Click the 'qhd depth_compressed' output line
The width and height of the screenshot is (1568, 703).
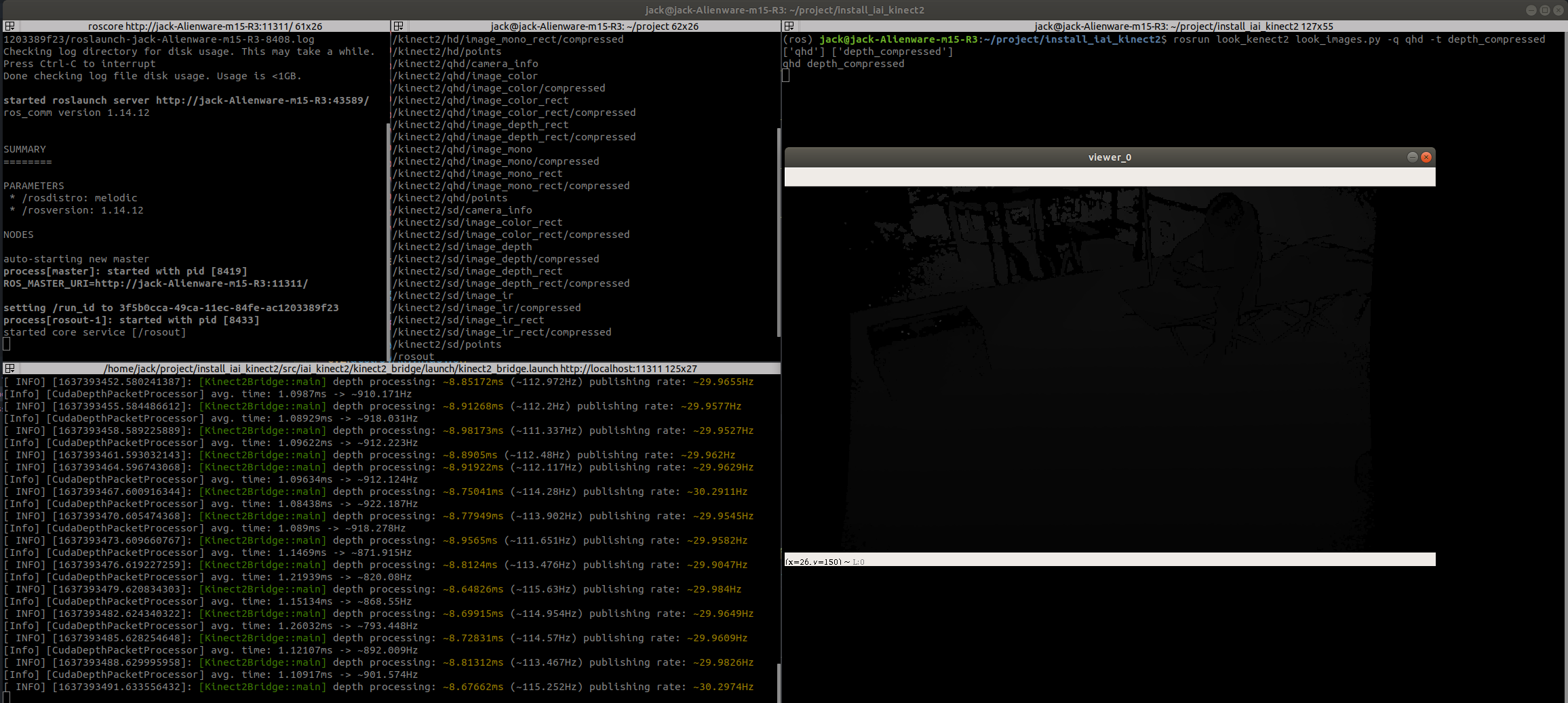tap(844, 64)
